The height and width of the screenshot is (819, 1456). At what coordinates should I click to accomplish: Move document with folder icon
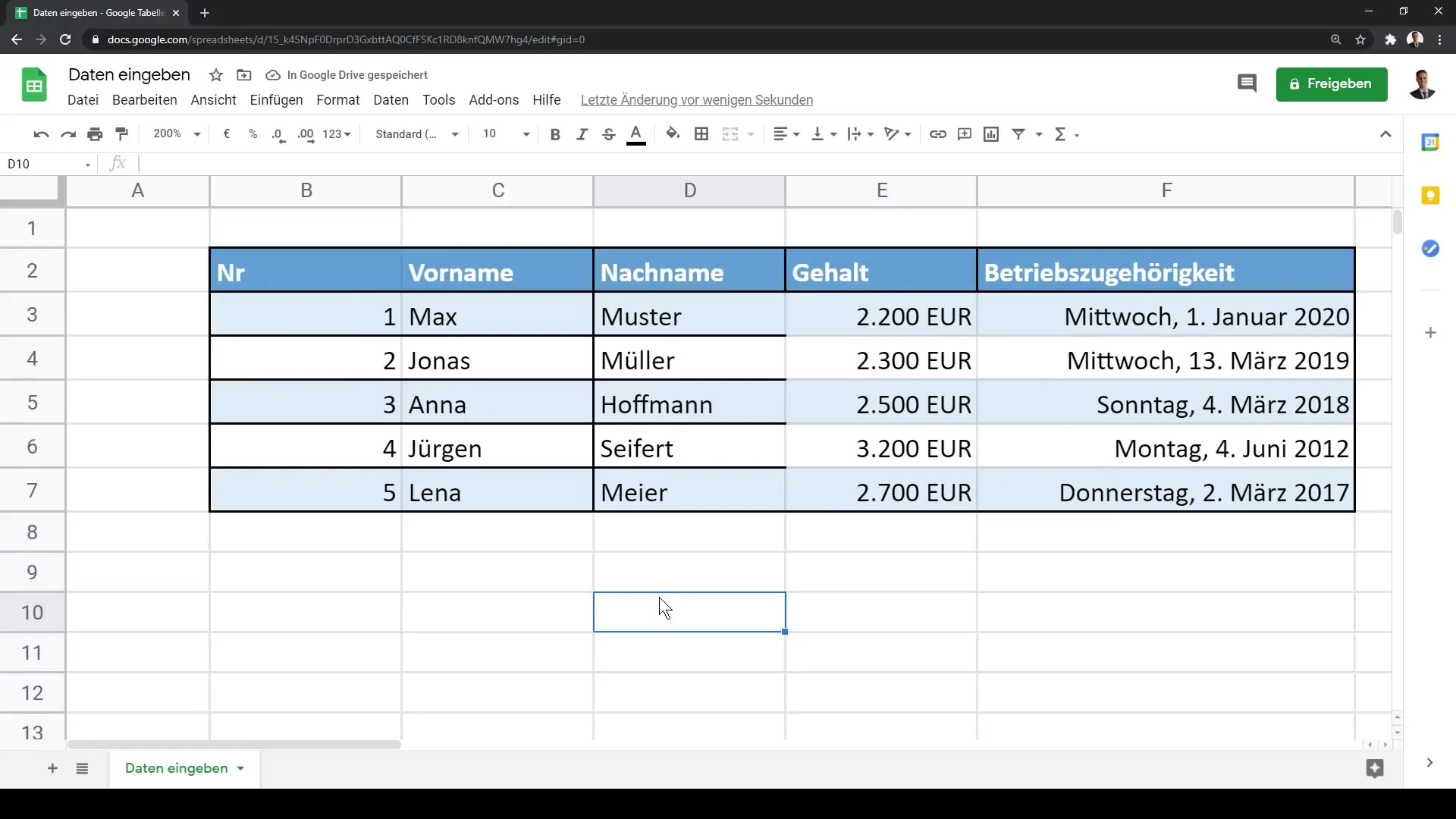[x=243, y=75]
